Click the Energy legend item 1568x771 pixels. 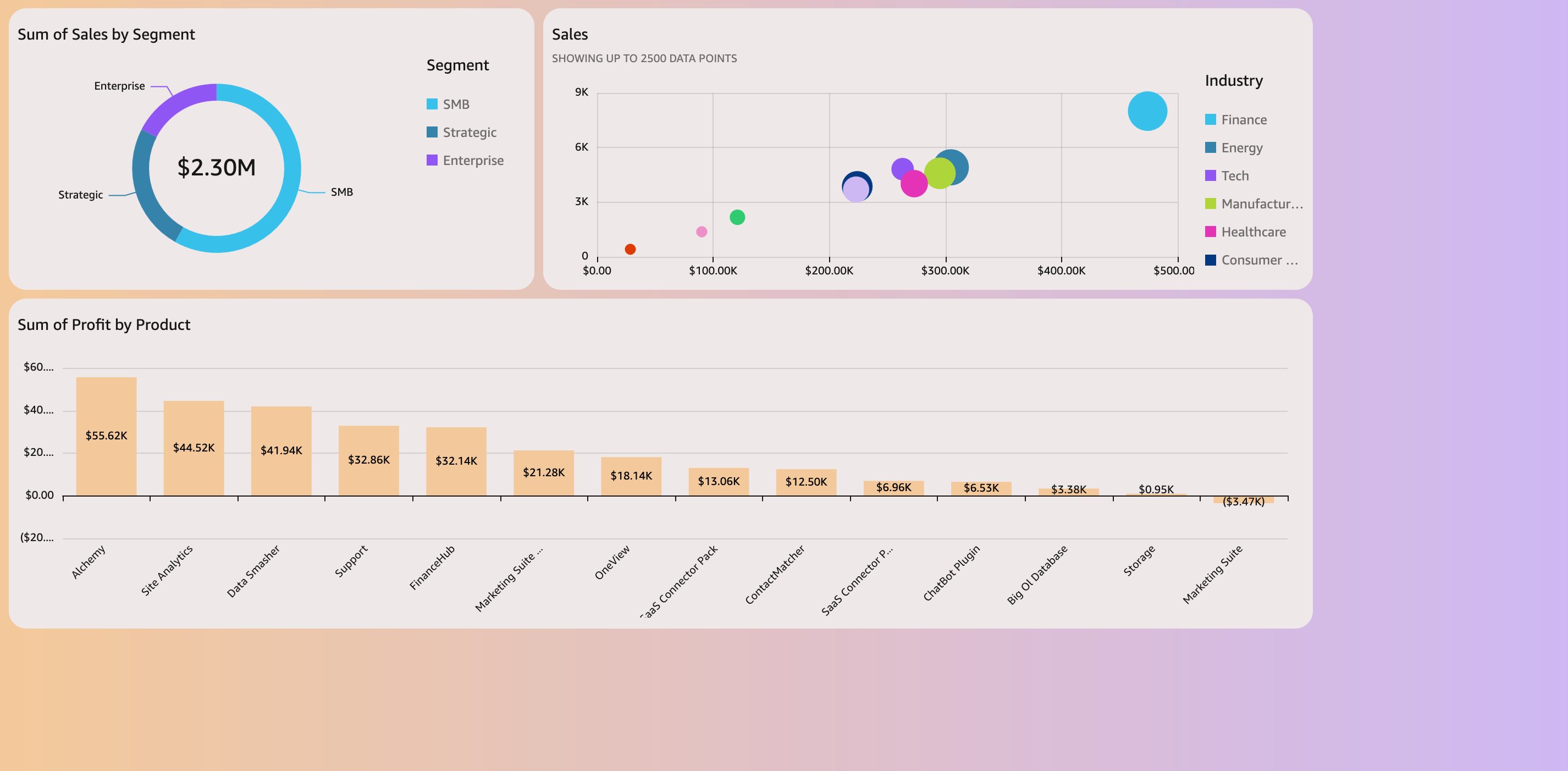pos(1241,148)
